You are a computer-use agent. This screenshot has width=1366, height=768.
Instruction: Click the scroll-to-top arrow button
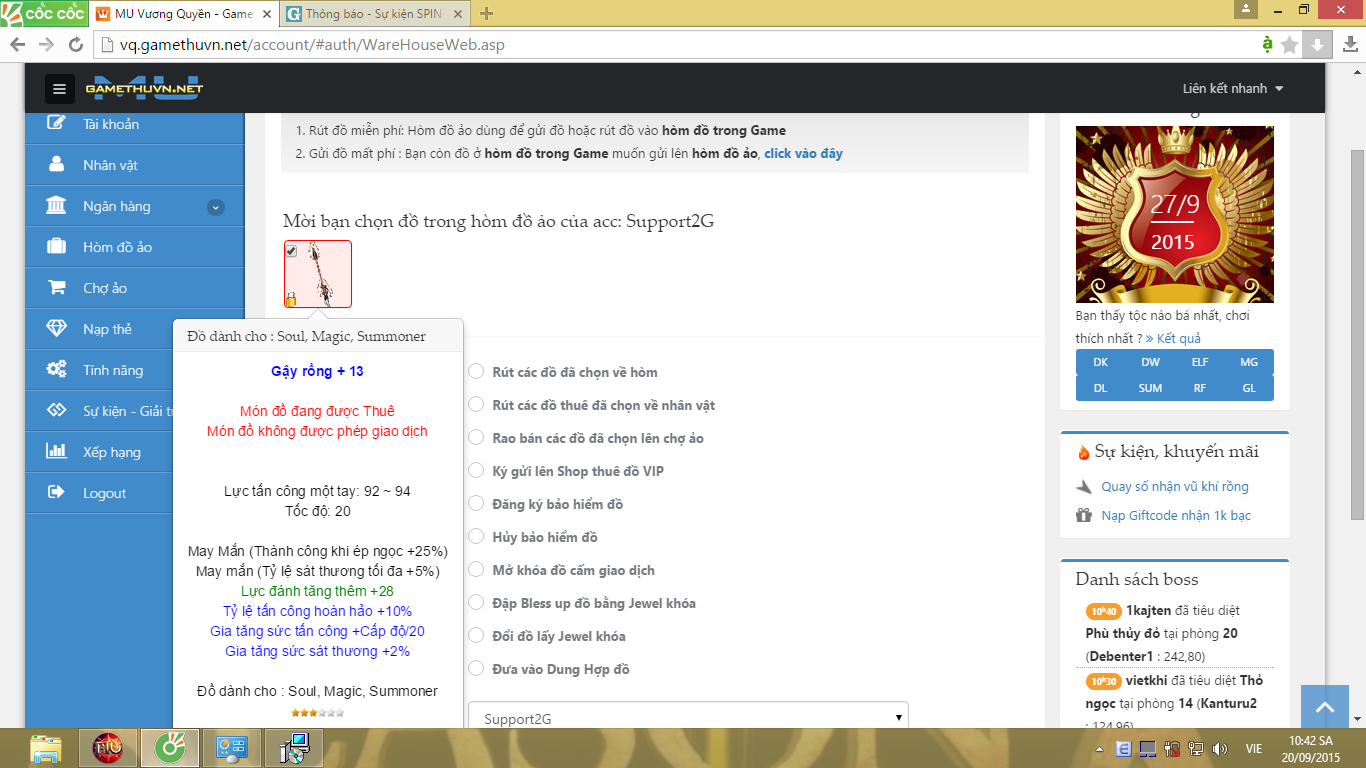coord(1325,708)
